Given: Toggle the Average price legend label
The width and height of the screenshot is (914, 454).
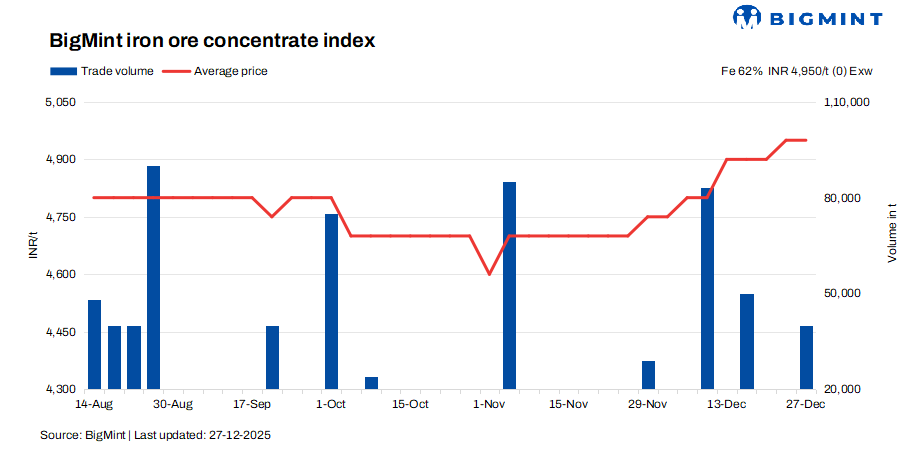Looking at the screenshot, I should (230, 71).
